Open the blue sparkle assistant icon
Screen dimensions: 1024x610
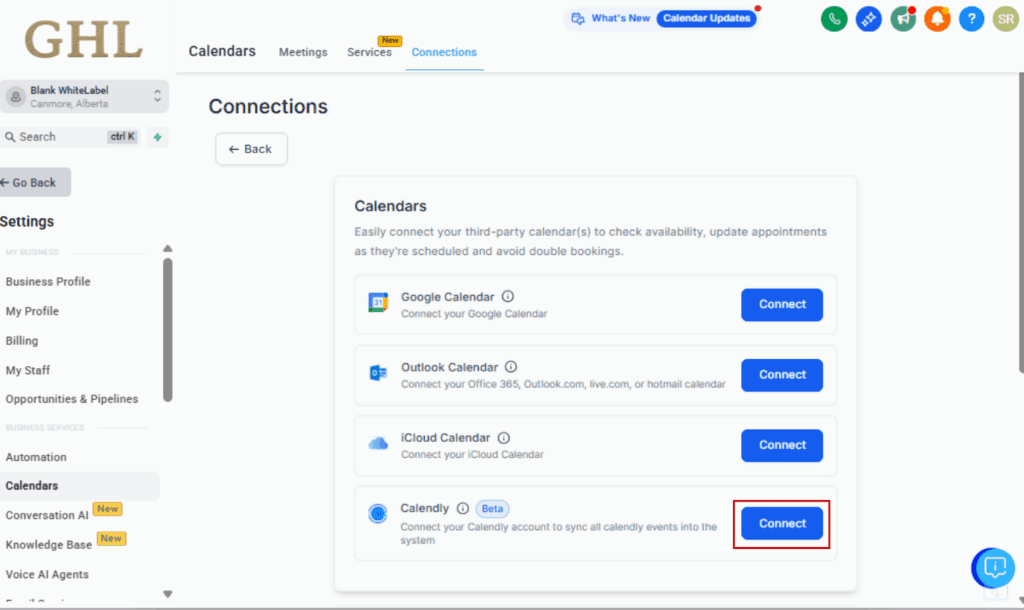869,19
